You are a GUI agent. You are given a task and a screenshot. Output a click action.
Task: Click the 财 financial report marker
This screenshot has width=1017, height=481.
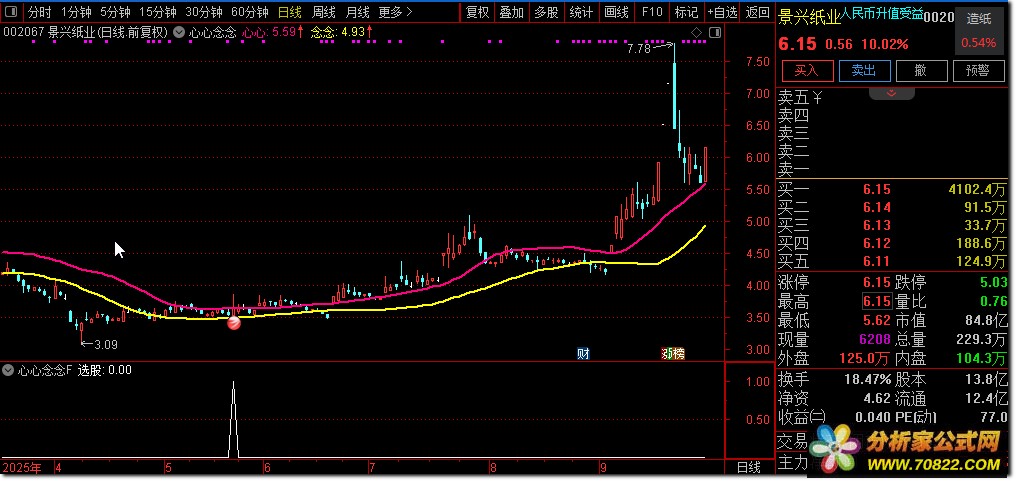(x=583, y=354)
